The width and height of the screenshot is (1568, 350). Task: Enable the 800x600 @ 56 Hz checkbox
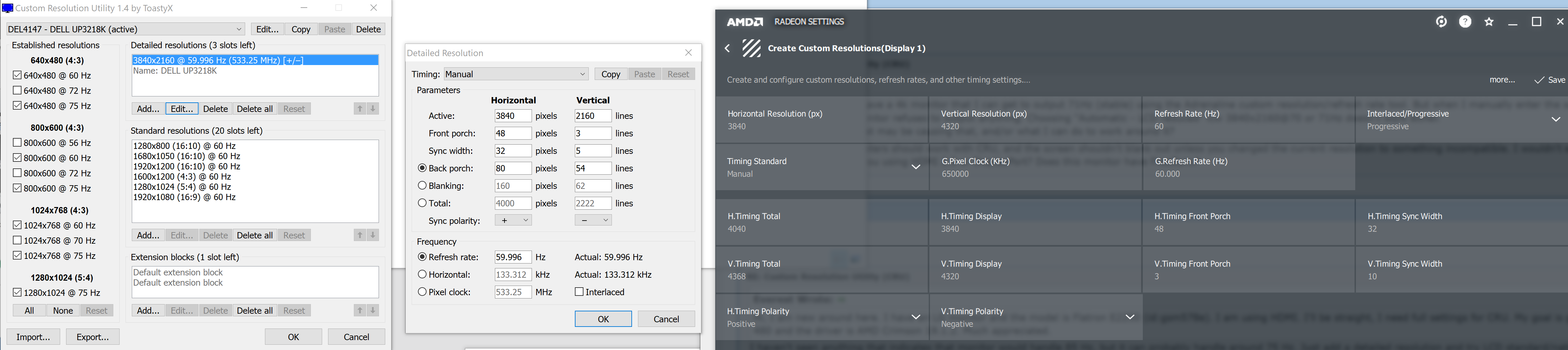(17, 143)
